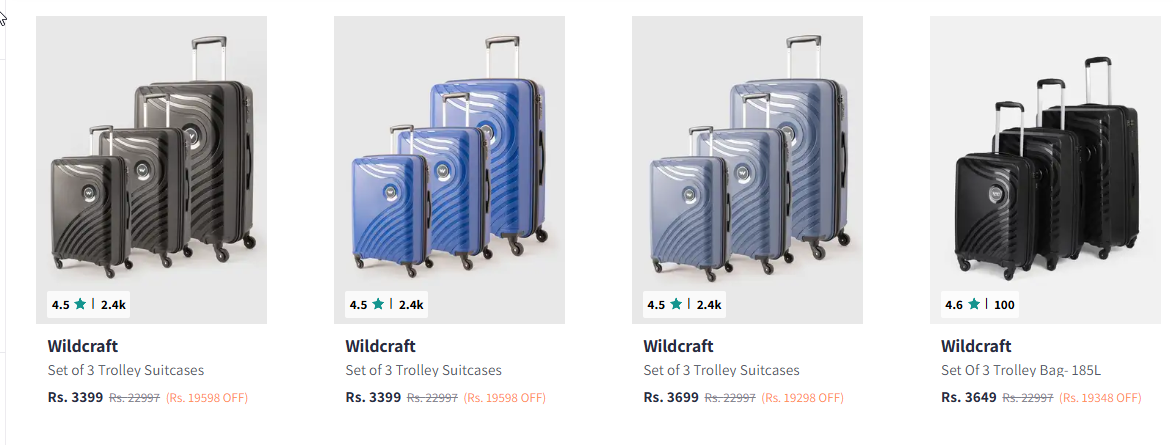Click the (Rs. 19298 OFF) discount text
1173x445 pixels.
click(x=803, y=398)
